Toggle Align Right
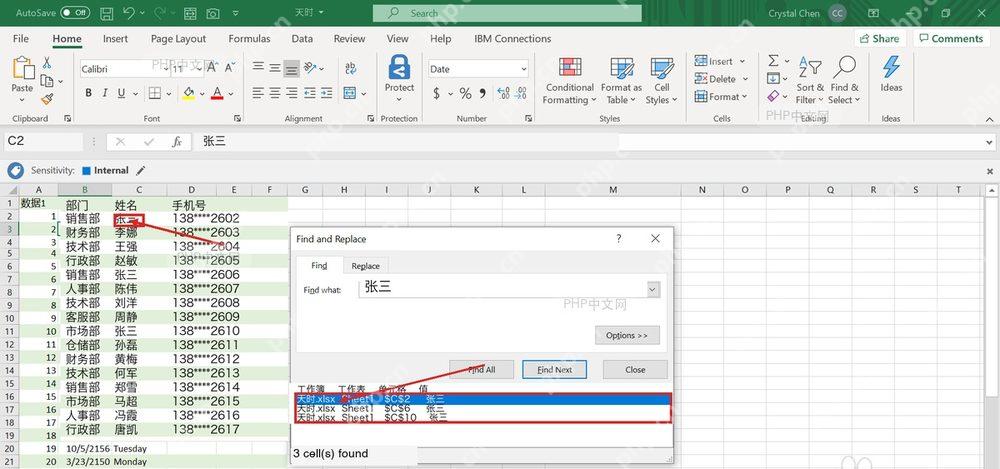The image size is (1000, 469). pos(291,93)
